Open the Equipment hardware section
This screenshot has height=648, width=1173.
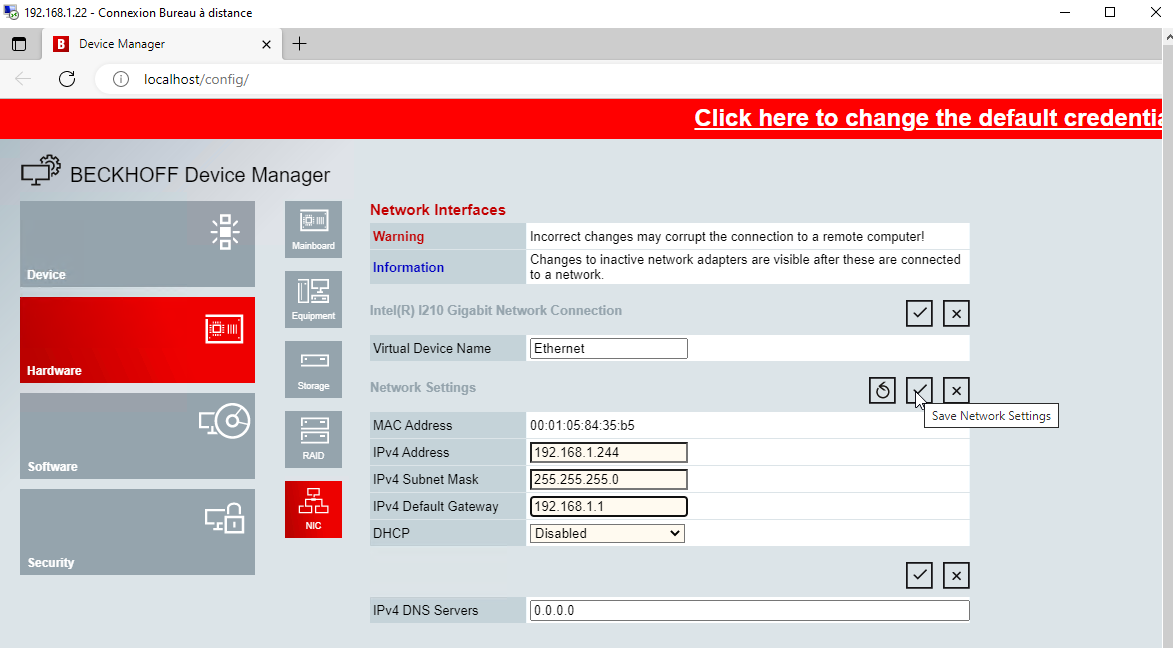(313, 299)
